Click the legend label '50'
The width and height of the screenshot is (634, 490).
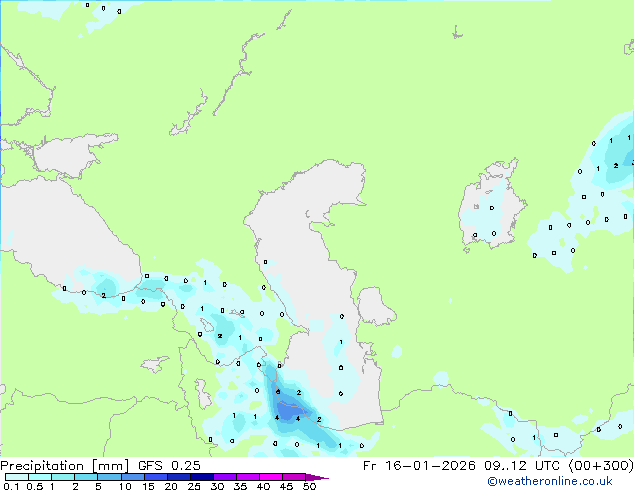[x=309, y=486]
